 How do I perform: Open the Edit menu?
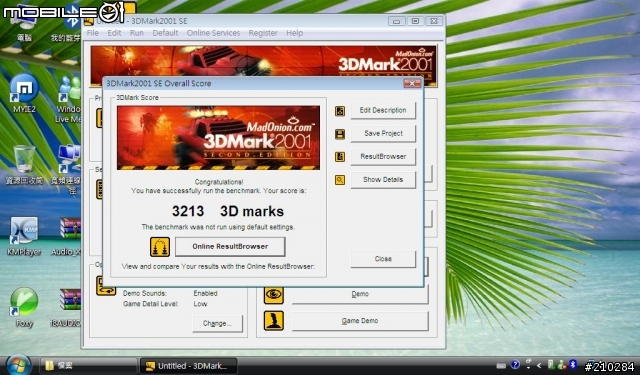[114, 33]
